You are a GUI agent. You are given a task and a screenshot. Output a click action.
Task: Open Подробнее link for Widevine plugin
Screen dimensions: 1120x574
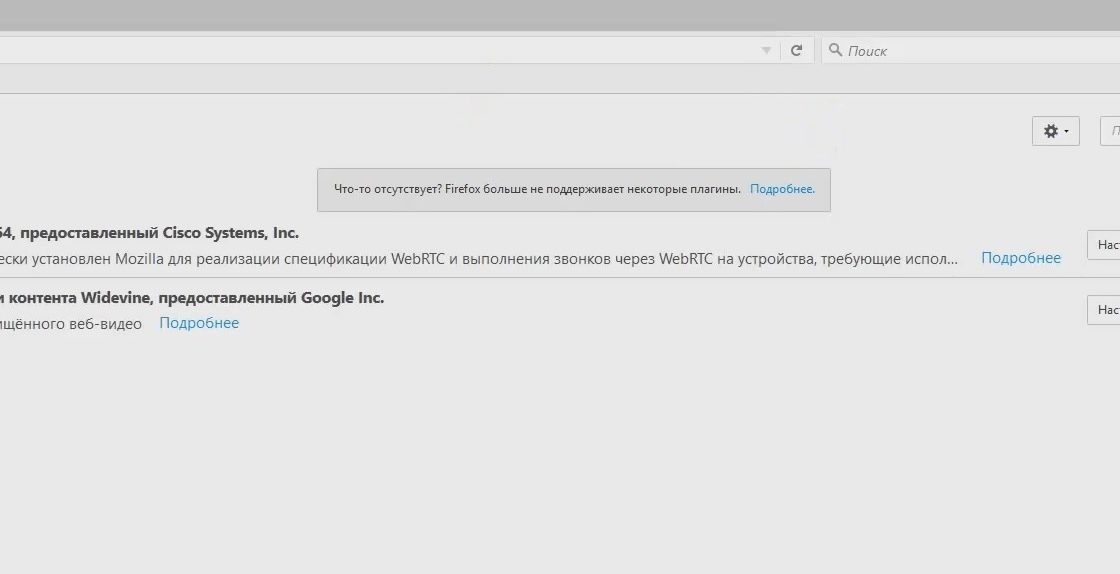[199, 323]
